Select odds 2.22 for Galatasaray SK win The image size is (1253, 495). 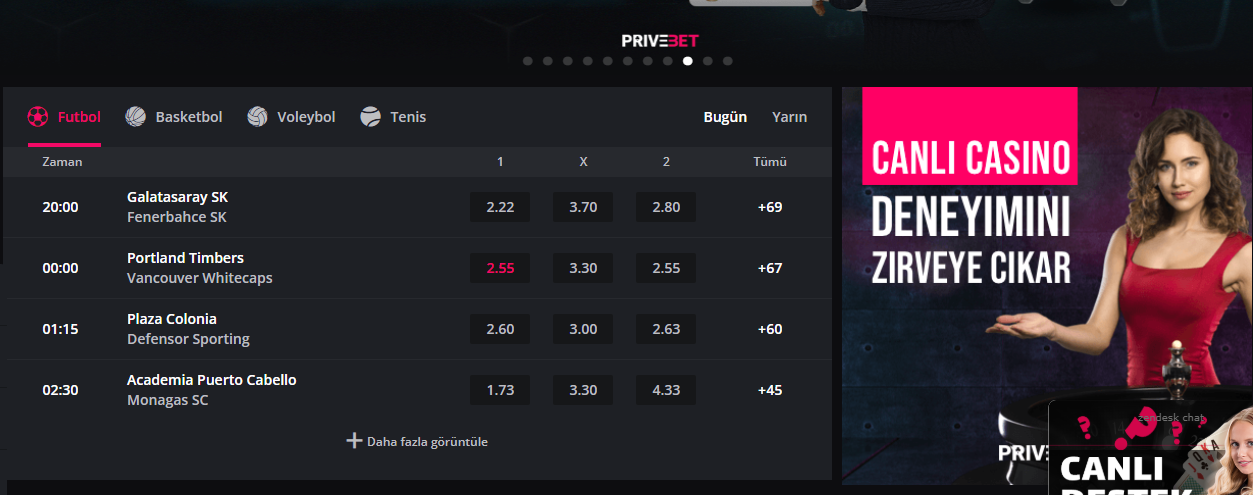tap(500, 207)
